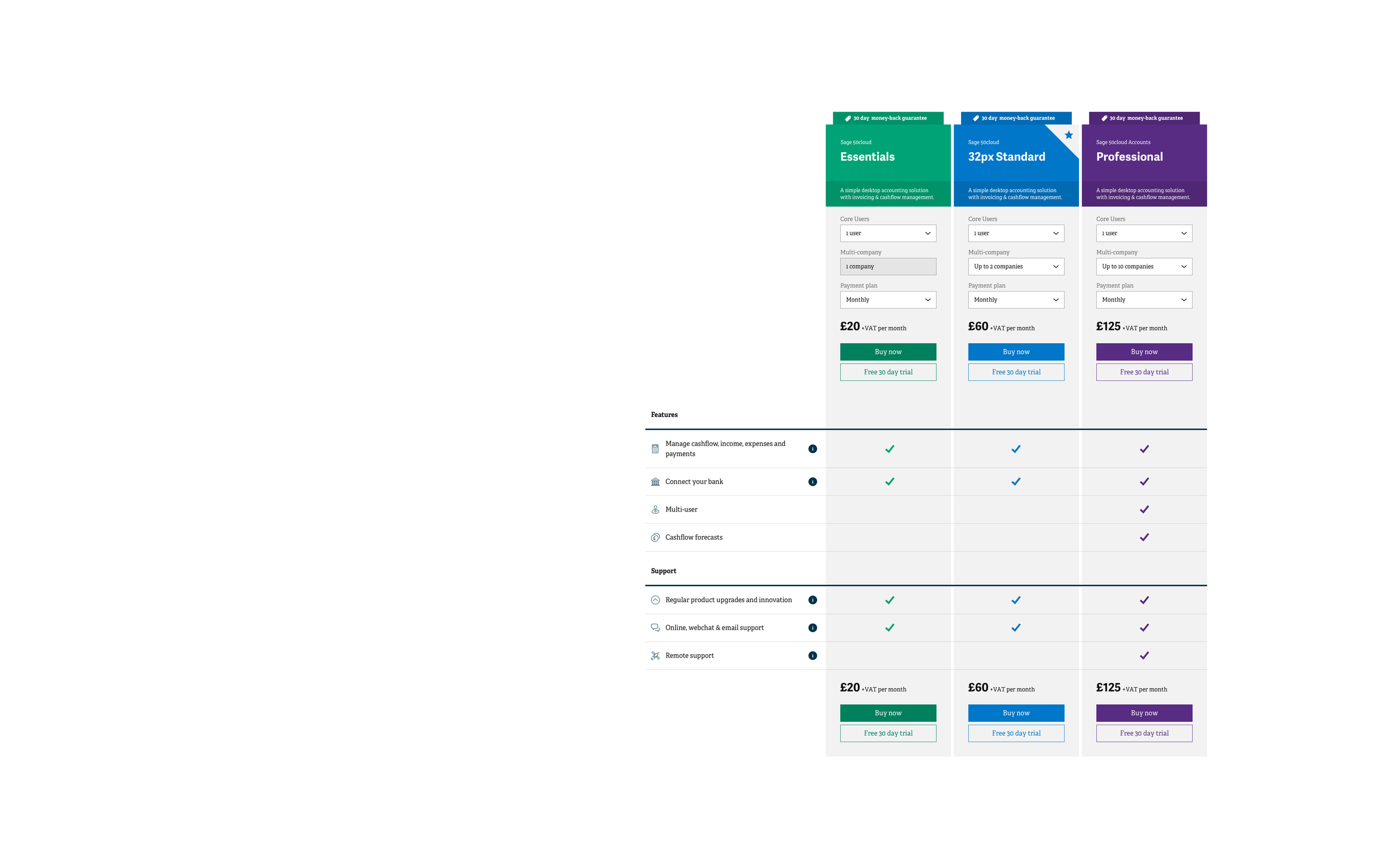Click the star icon on Standard card

pos(1068,135)
